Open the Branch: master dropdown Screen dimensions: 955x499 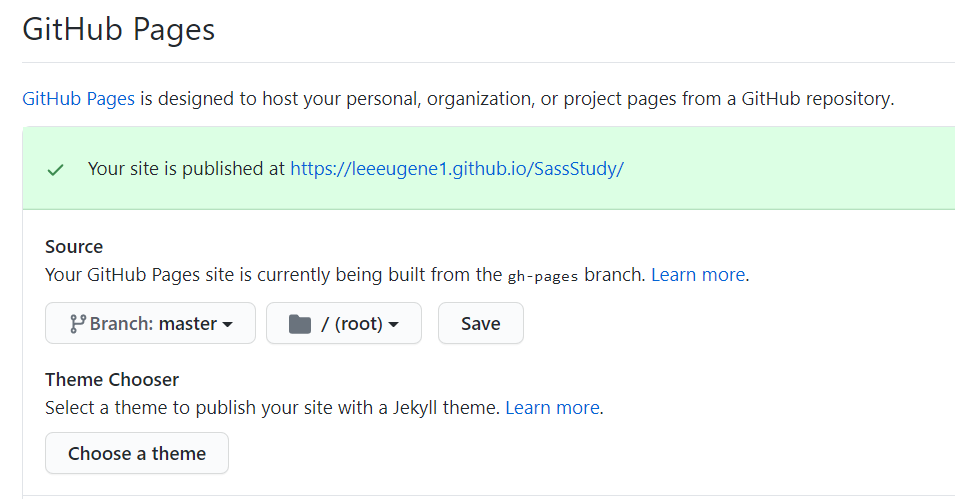(150, 323)
